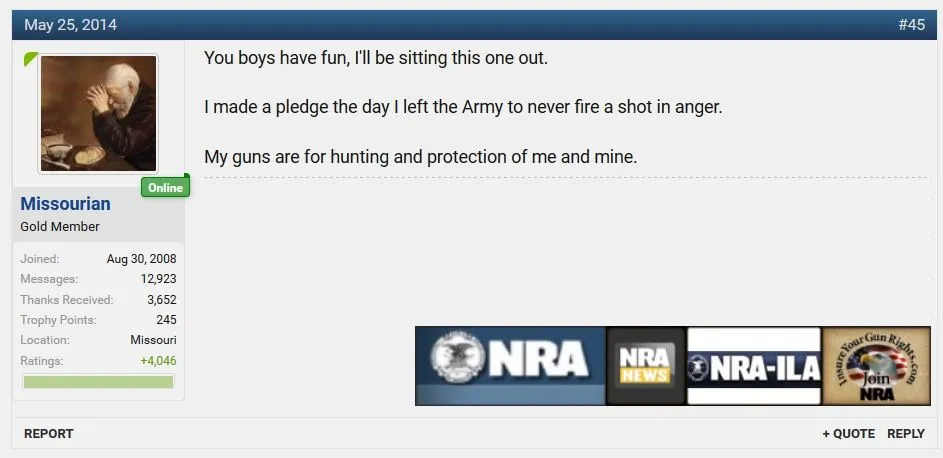Open the post #45 permalink
943x458 pixels.
[911, 25]
